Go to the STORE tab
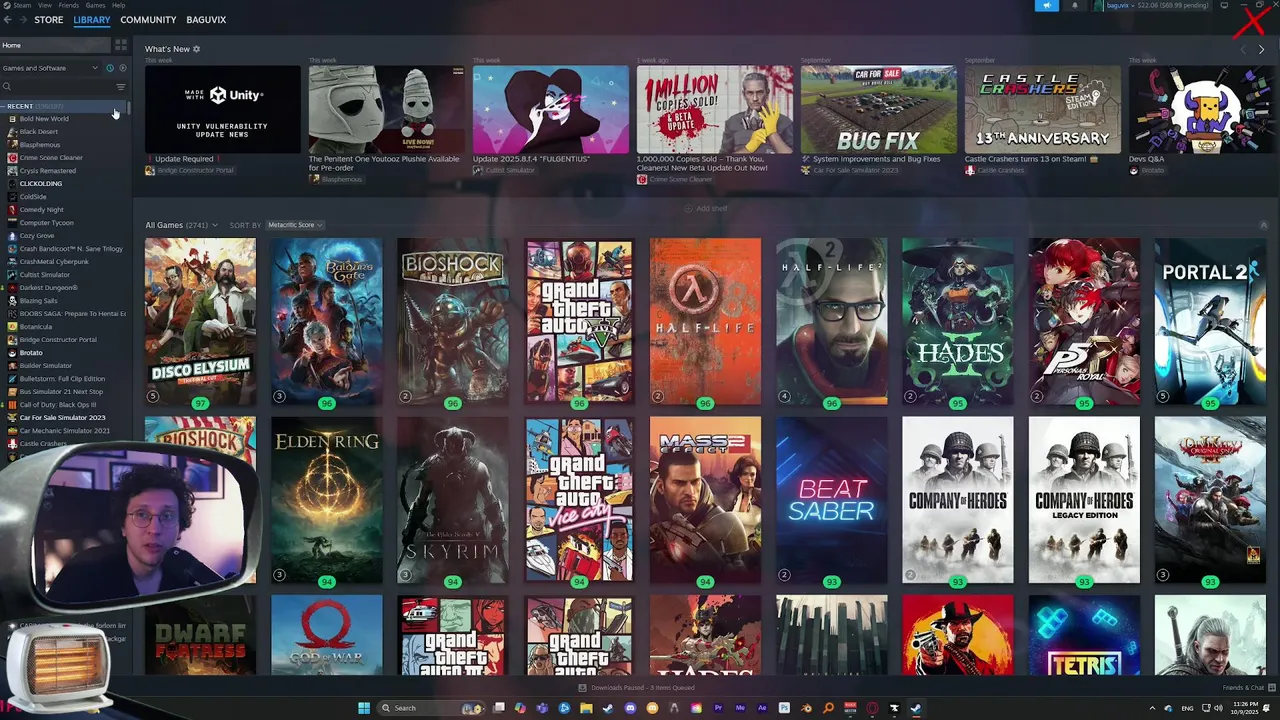The image size is (1280, 720). click(x=48, y=20)
